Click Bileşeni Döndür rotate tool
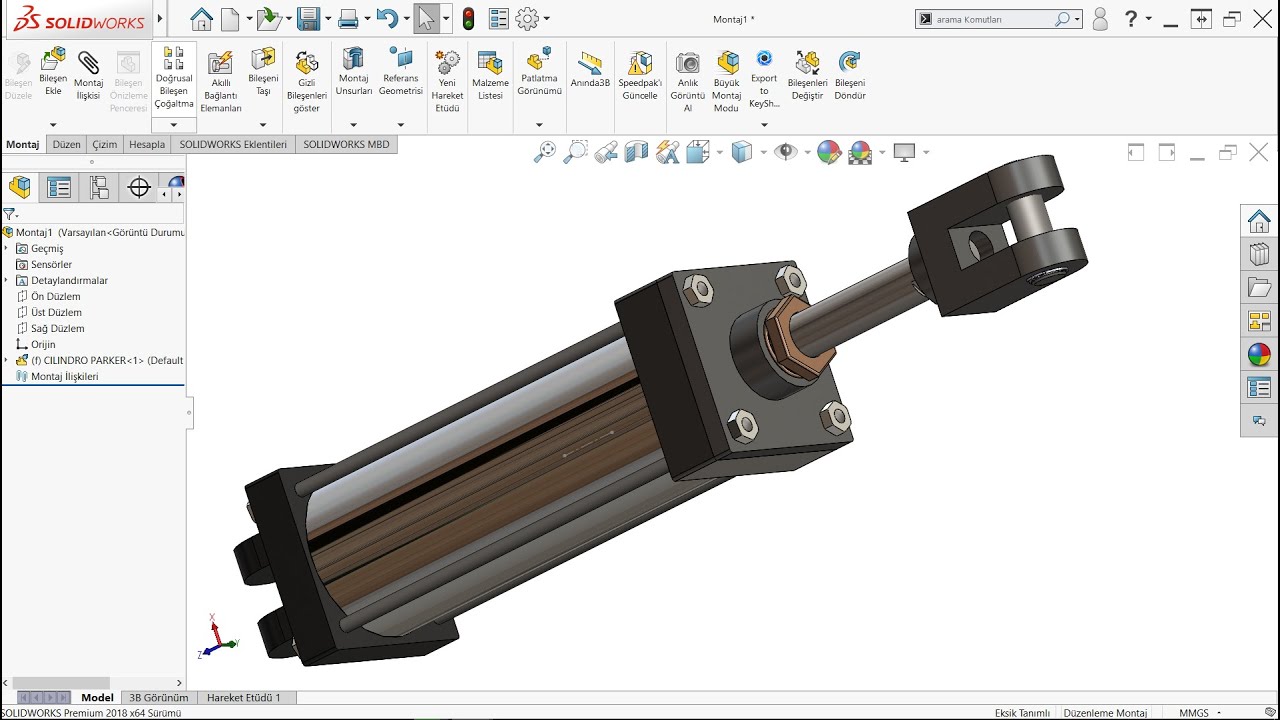 tap(850, 76)
